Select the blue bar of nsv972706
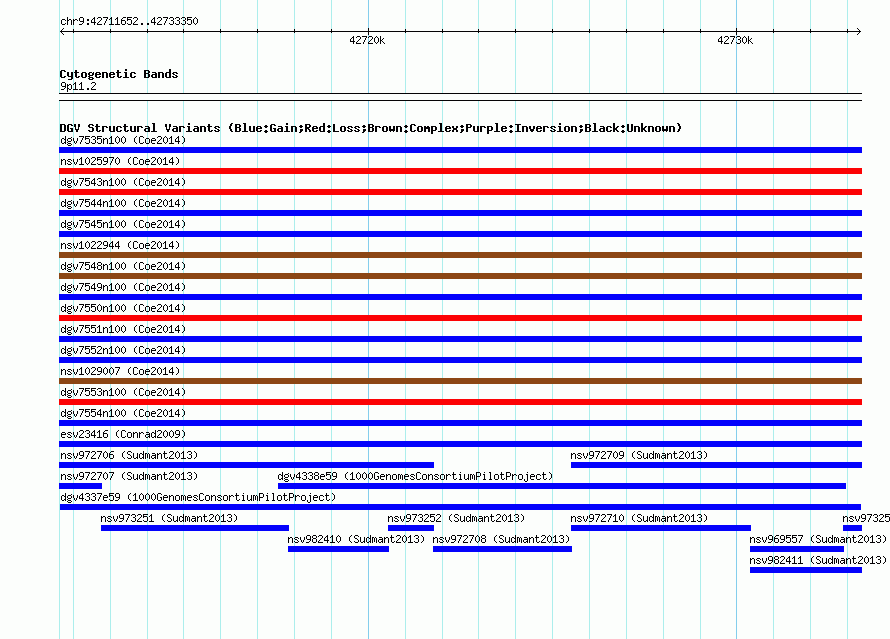The height and width of the screenshot is (639, 890). (x=246, y=465)
